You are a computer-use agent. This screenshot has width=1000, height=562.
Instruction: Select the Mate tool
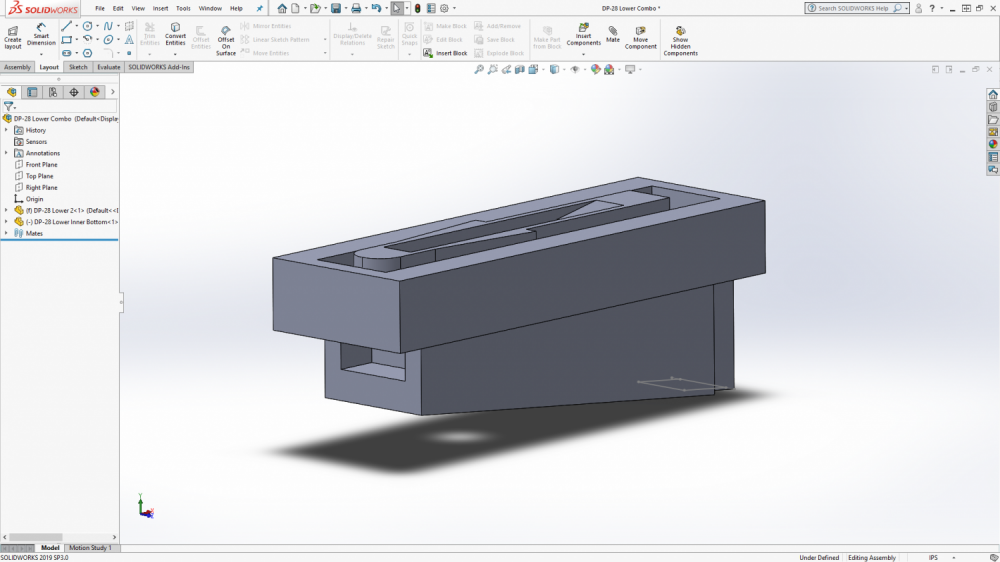[613, 32]
